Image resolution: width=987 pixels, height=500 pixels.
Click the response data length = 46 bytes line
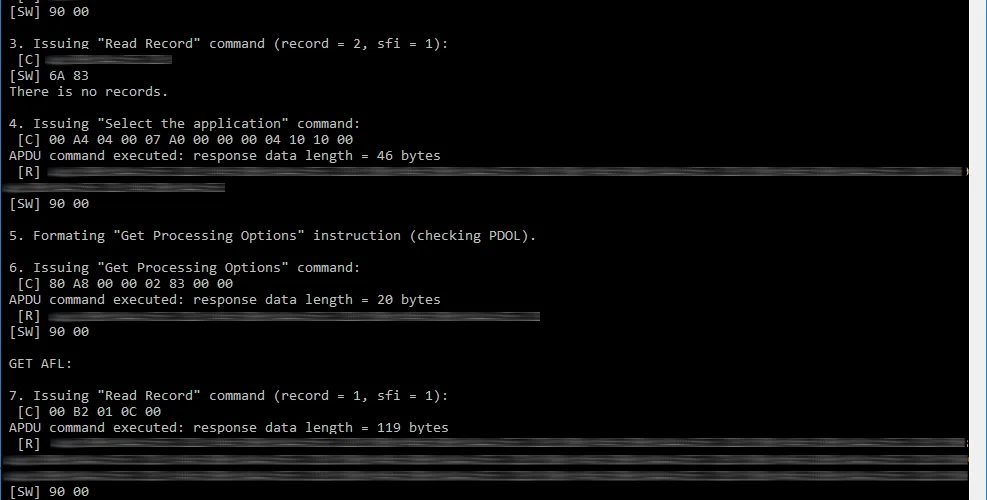click(225, 156)
